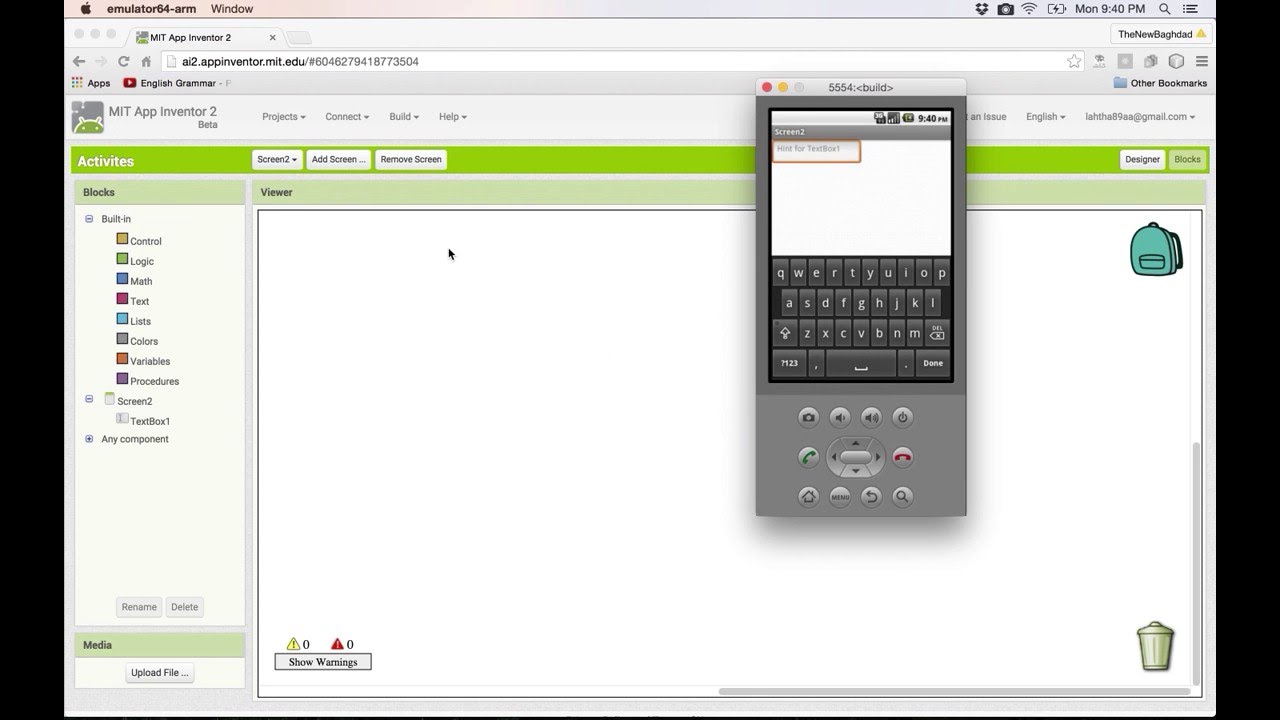Open the Chrome hamburger menu
Screen dimensions: 1280x720
pos(1201,61)
